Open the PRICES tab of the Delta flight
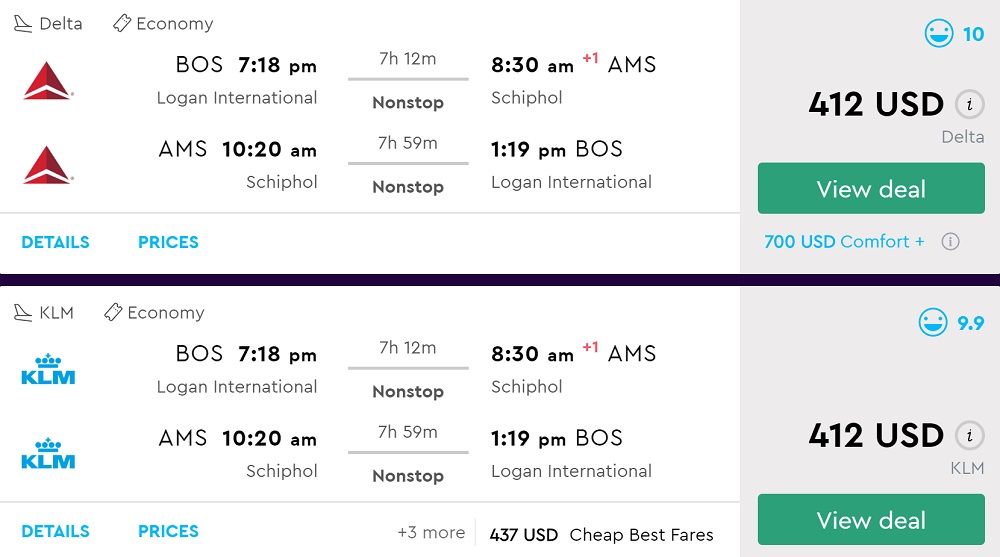Image resolution: width=1000 pixels, height=557 pixels. click(x=168, y=242)
